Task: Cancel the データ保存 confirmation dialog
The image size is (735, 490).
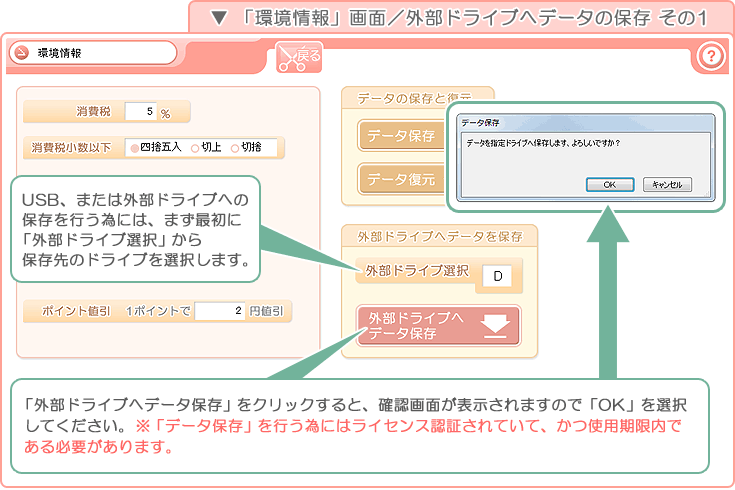Action: click(x=667, y=184)
